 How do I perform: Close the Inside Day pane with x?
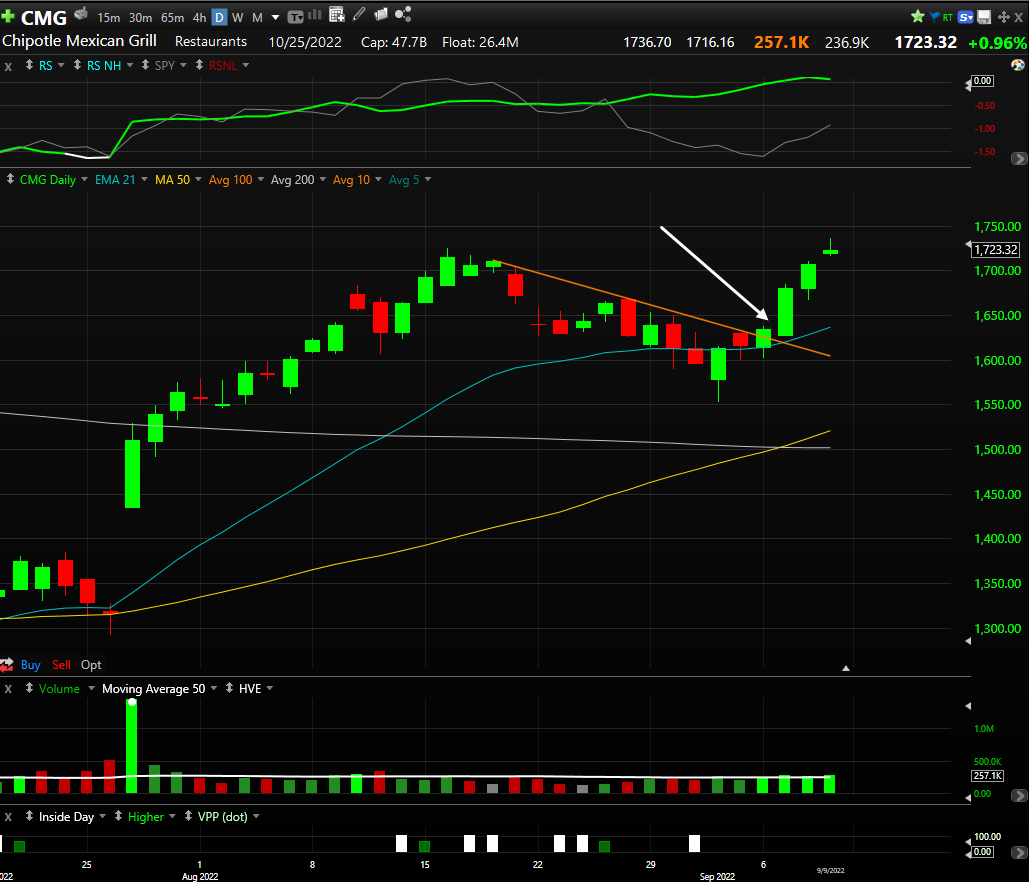8,817
